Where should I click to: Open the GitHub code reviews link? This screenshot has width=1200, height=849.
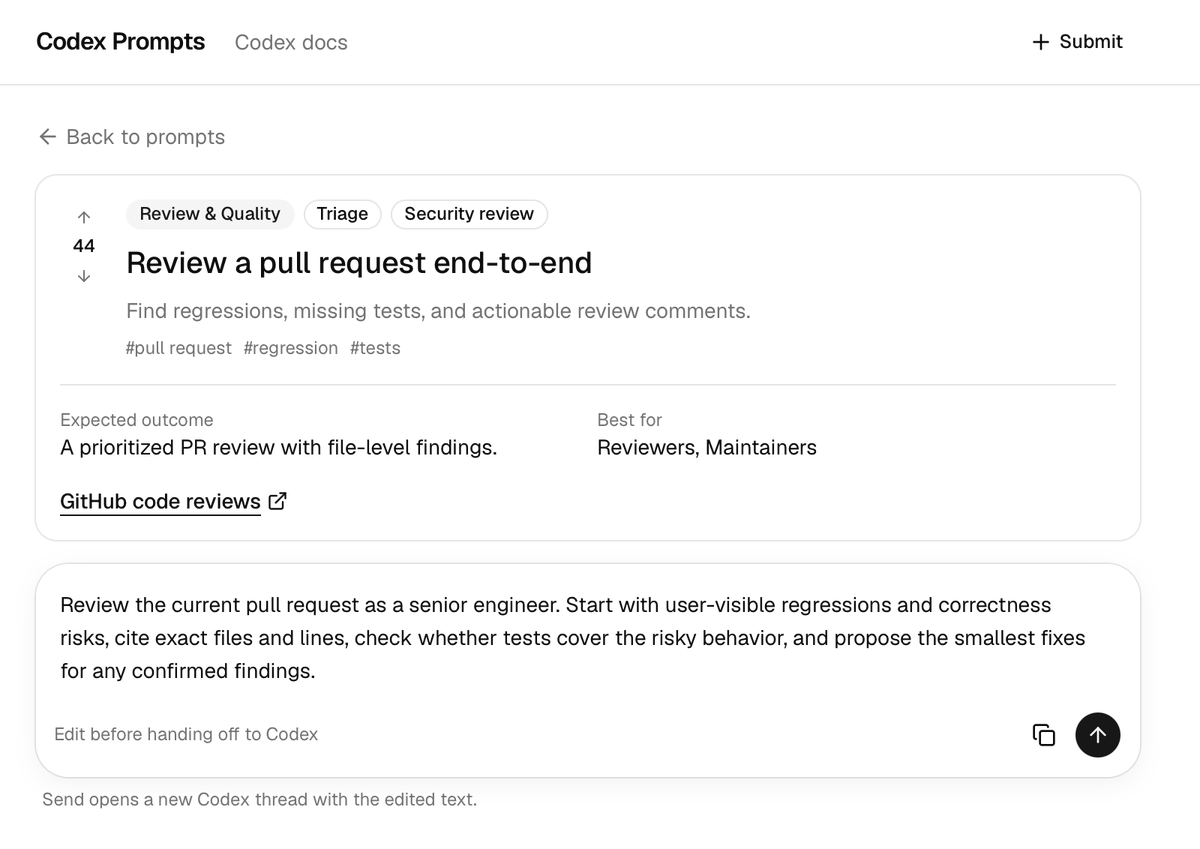pos(160,501)
